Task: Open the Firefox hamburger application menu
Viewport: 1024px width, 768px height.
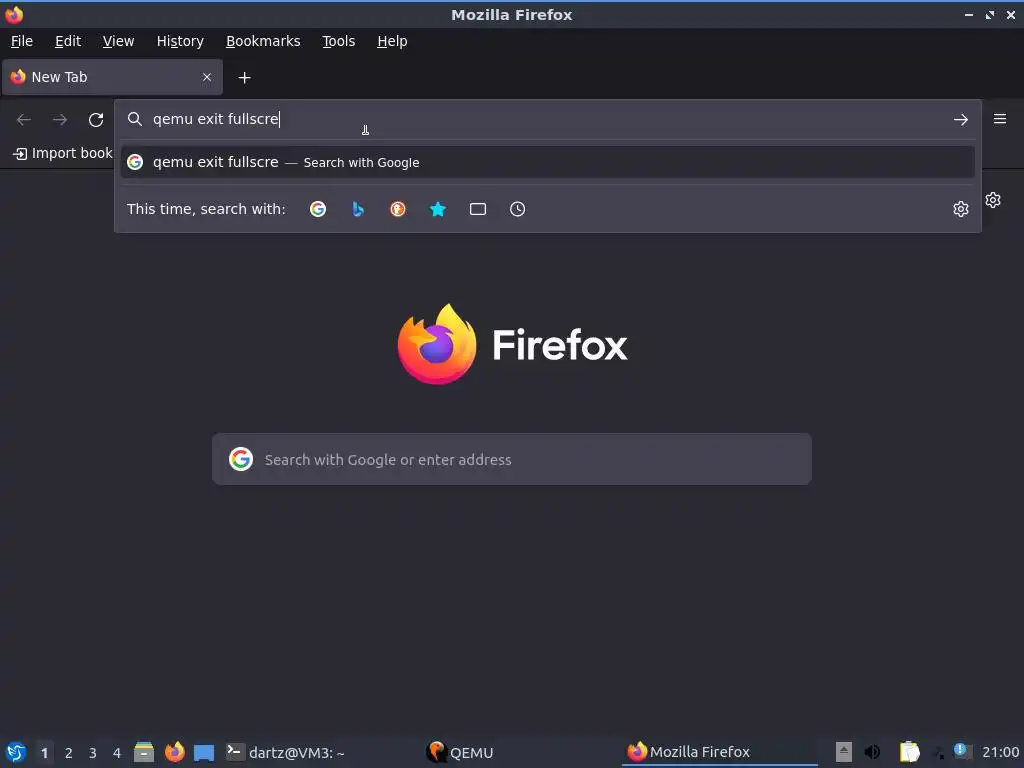Action: [1000, 119]
